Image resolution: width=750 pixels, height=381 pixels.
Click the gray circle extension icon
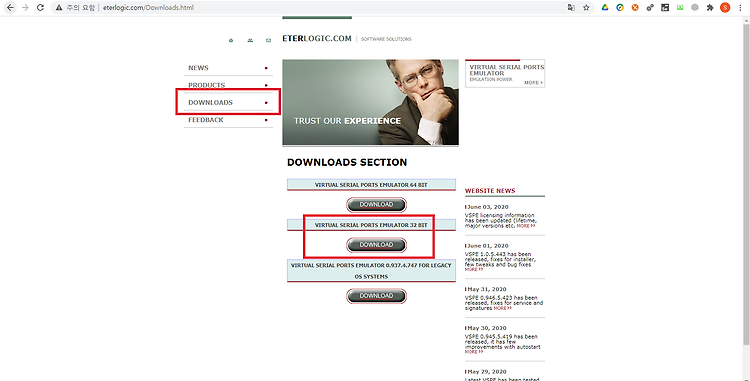pos(695,8)
